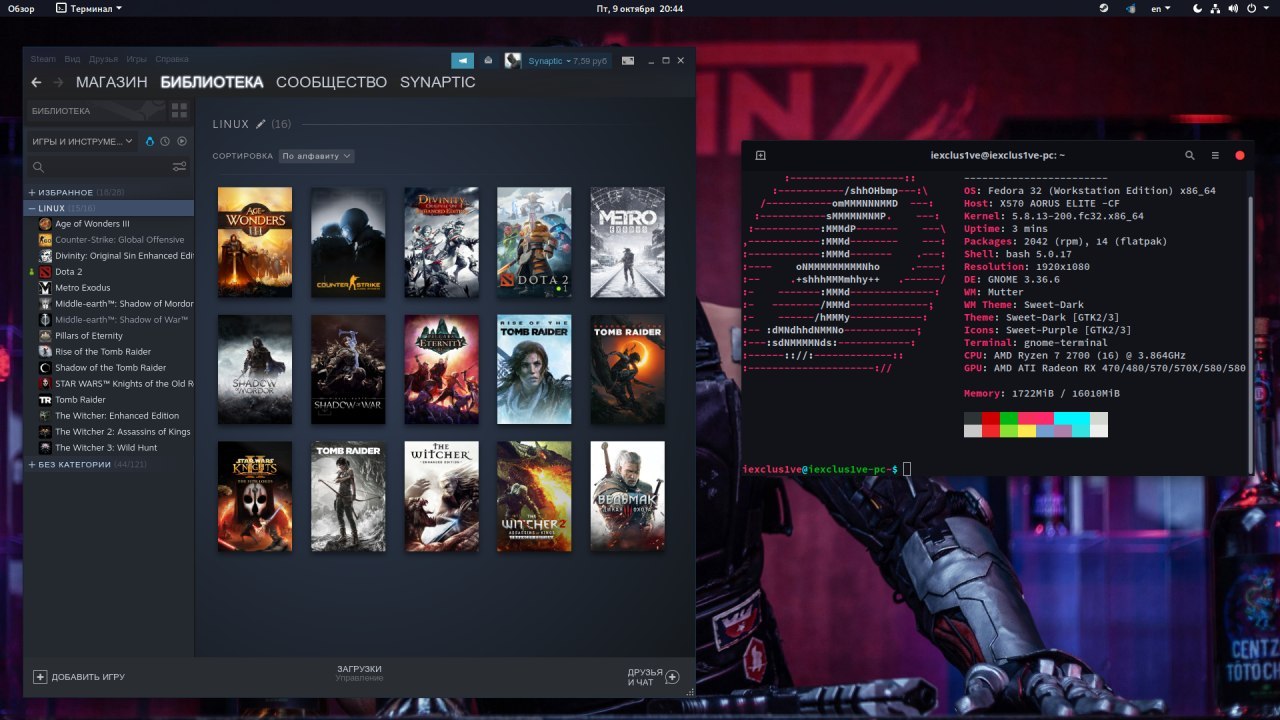This screenshot has width=1280, height=720.
Task: Open Steam announcements via blue megaphone icon
Action: tap(462, 60)
